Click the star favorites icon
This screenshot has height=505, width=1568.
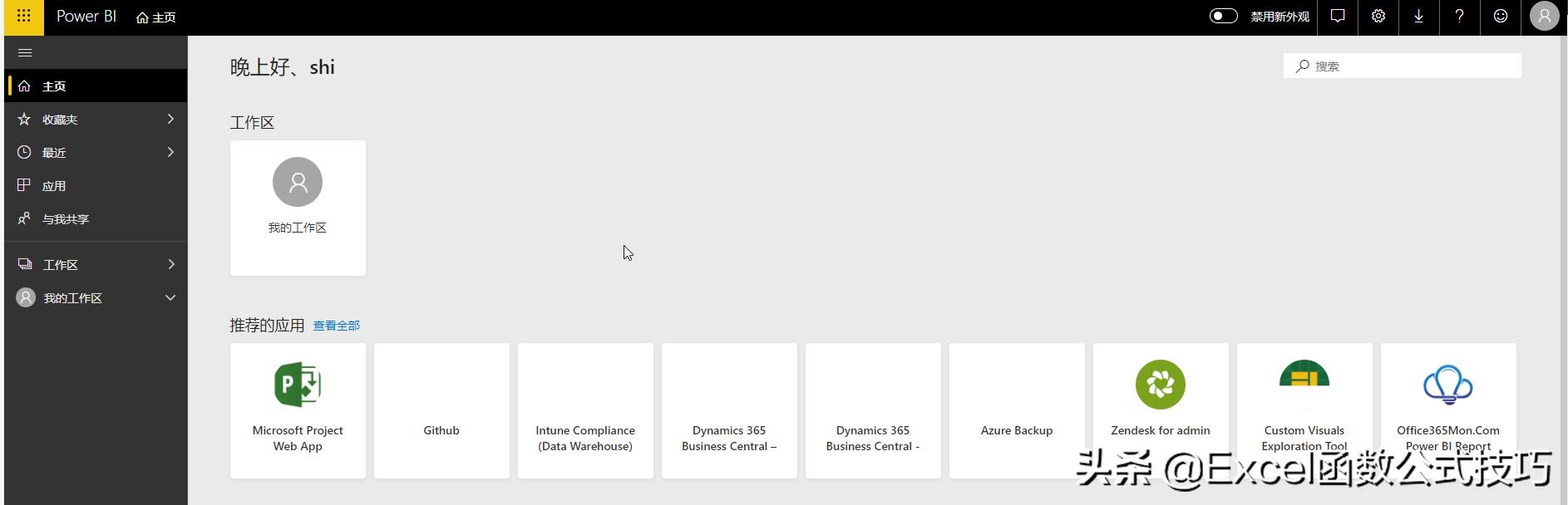(x=24, y=119)
